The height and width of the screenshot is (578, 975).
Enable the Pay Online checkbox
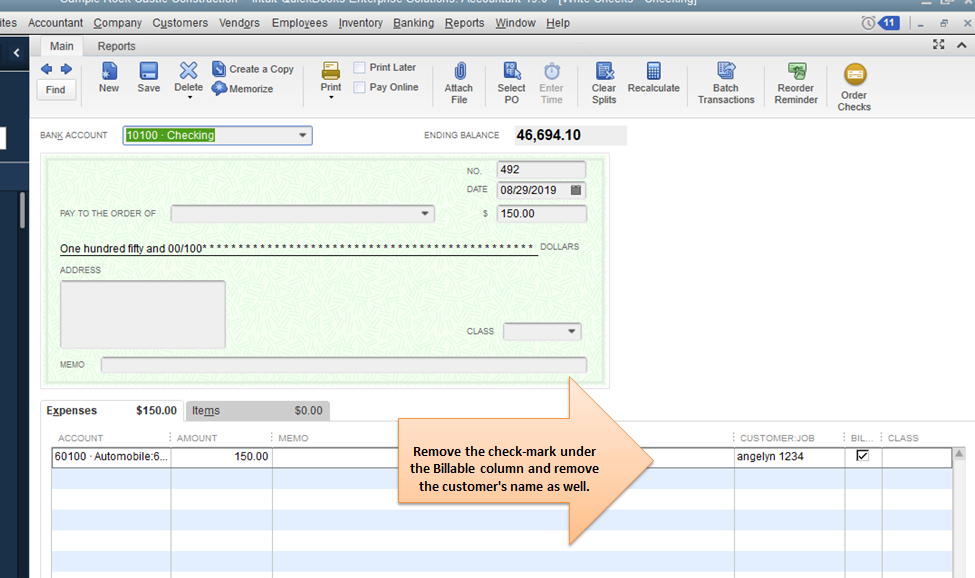point(359,87)
